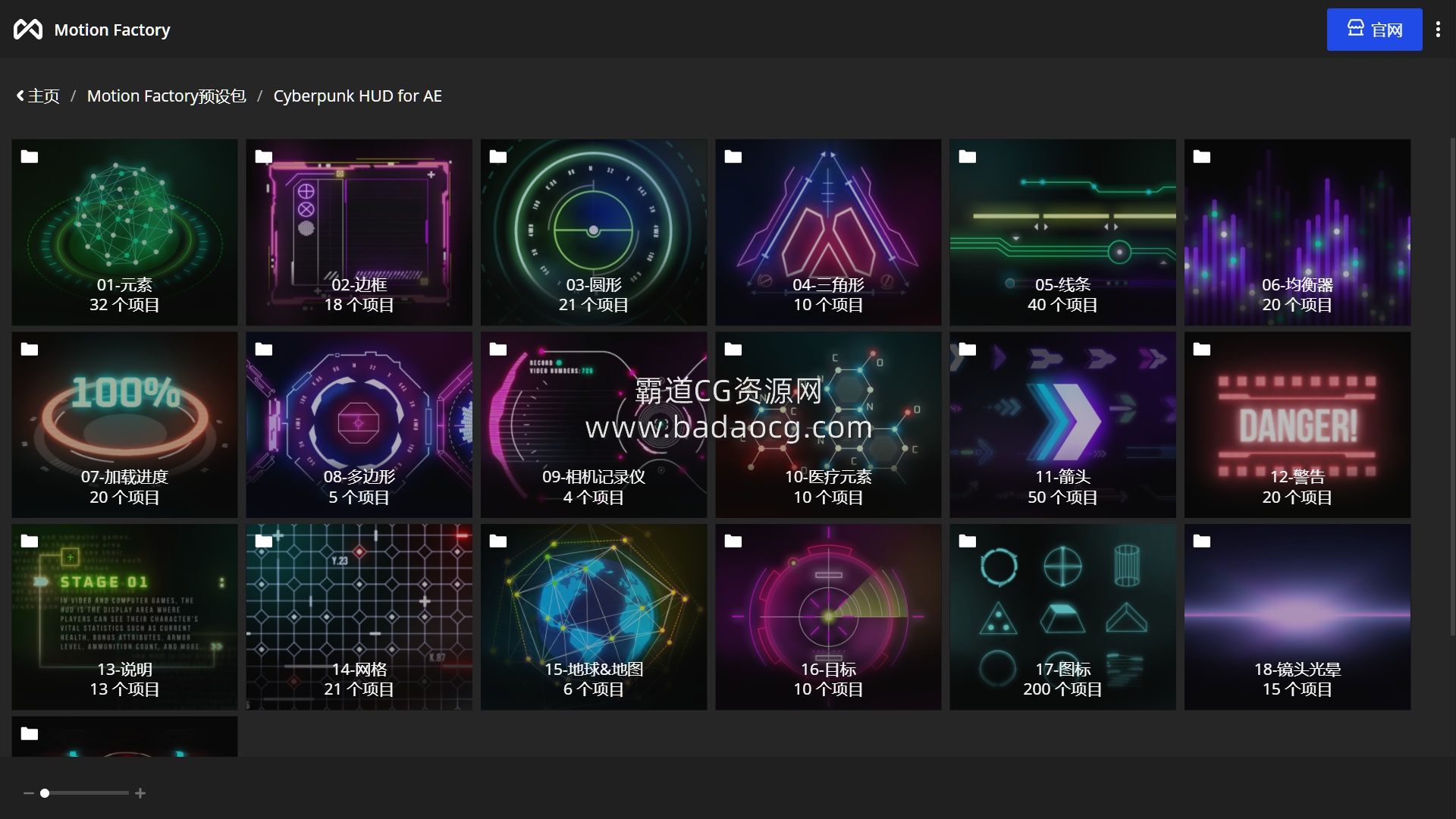Screen dimensions: 1456x819
Task: Open the 官网 store button
Action: (x=1374, y=30)
